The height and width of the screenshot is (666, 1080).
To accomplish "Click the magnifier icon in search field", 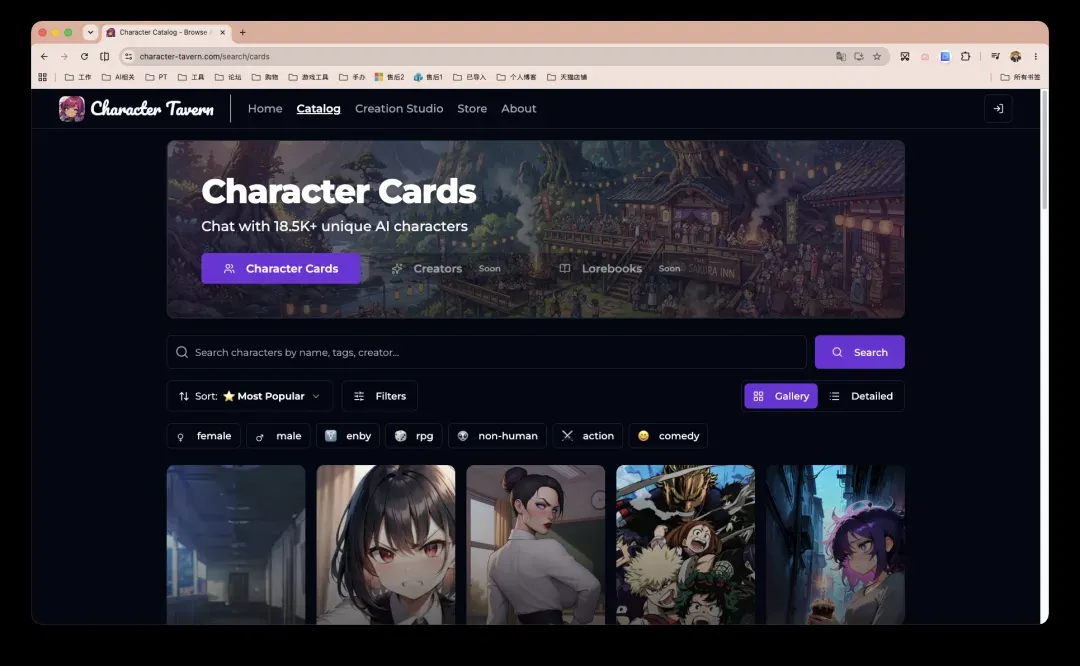I will (x=182, y=352).
